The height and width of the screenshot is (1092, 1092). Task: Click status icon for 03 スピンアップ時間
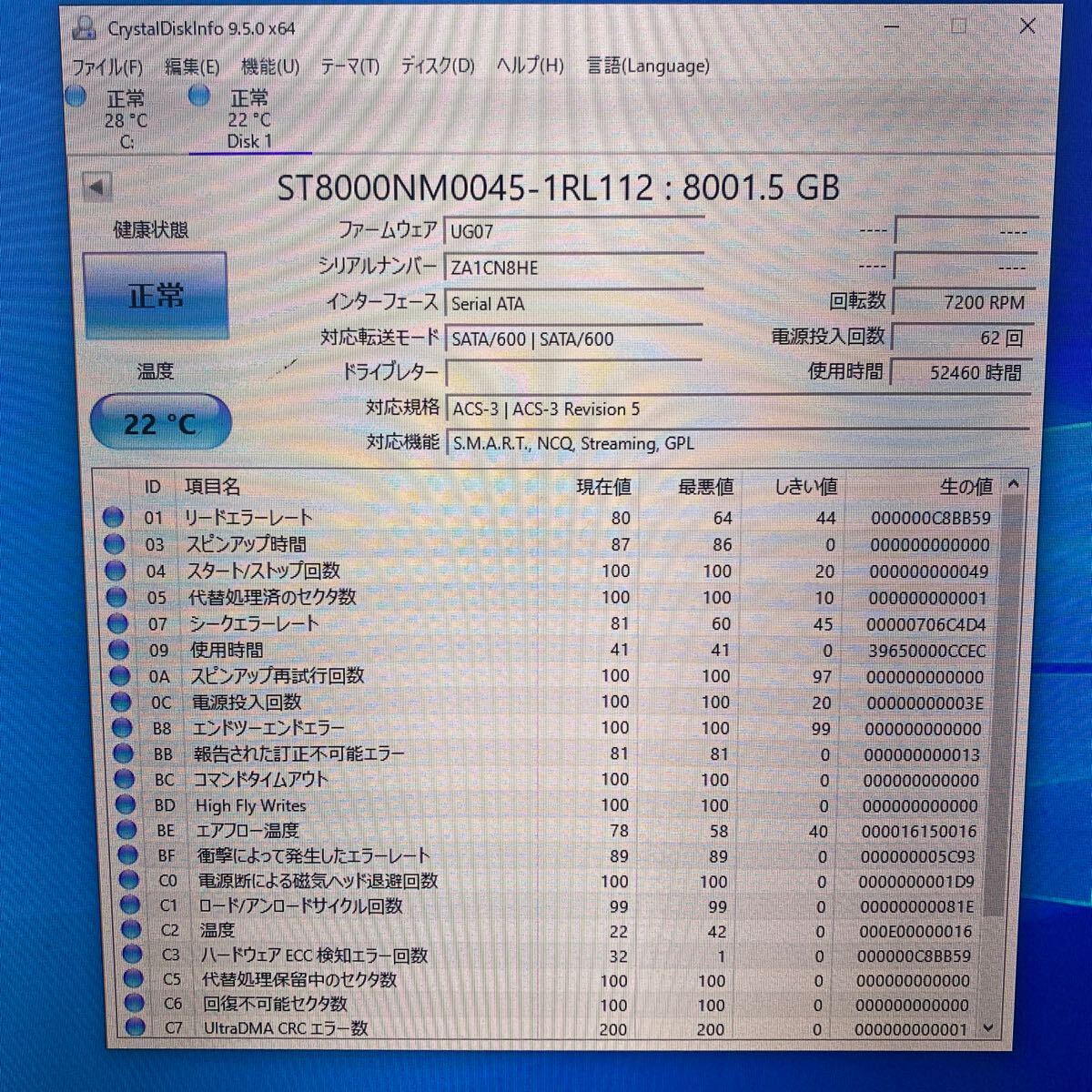coord(115,544)
